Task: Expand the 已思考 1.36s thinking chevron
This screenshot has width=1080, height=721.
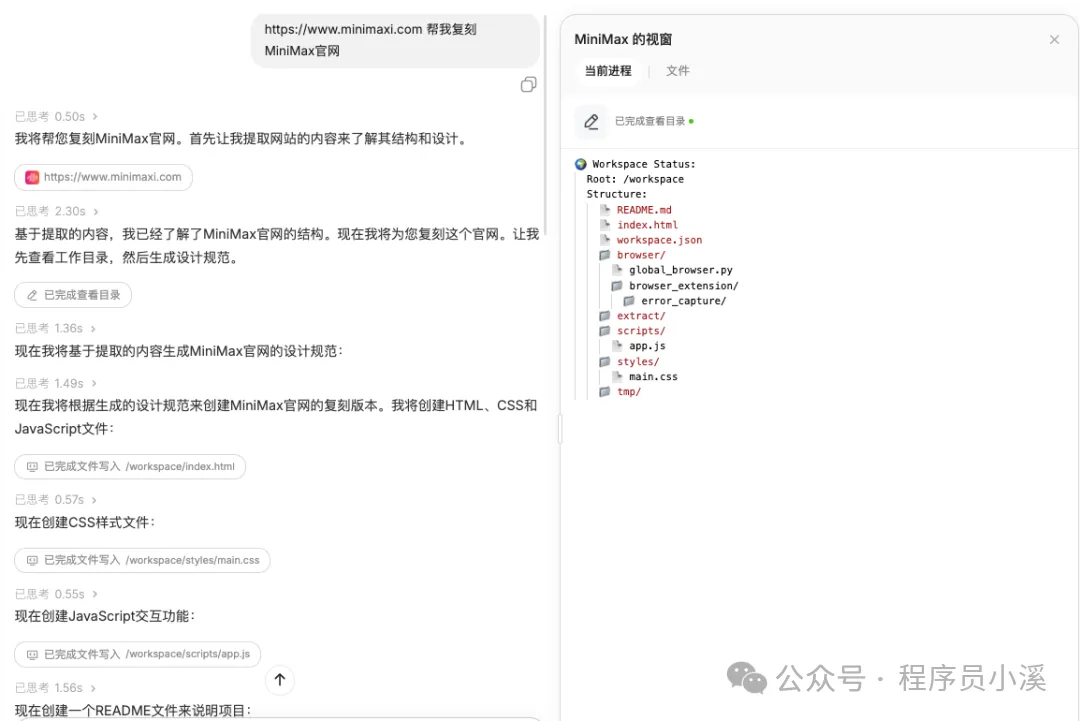Action: (x=93, y=328)
